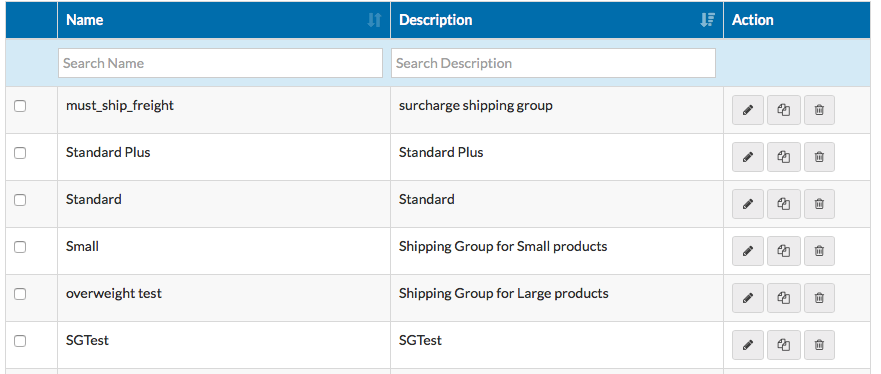
Task: Click the SGTest name cell
Action: 224,345
